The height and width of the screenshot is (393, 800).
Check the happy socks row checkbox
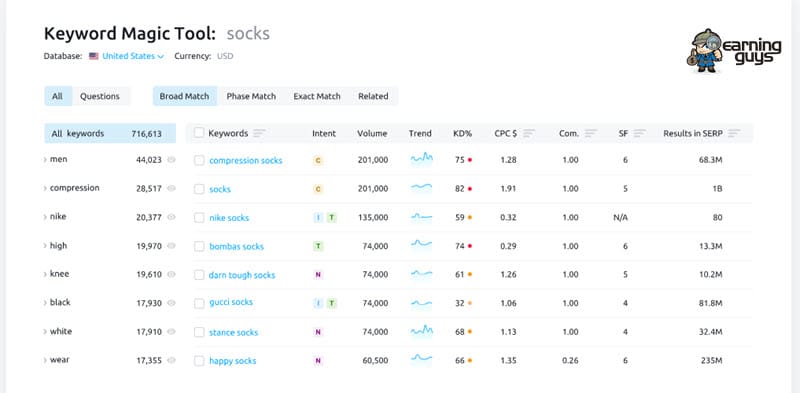click(199, 361)
